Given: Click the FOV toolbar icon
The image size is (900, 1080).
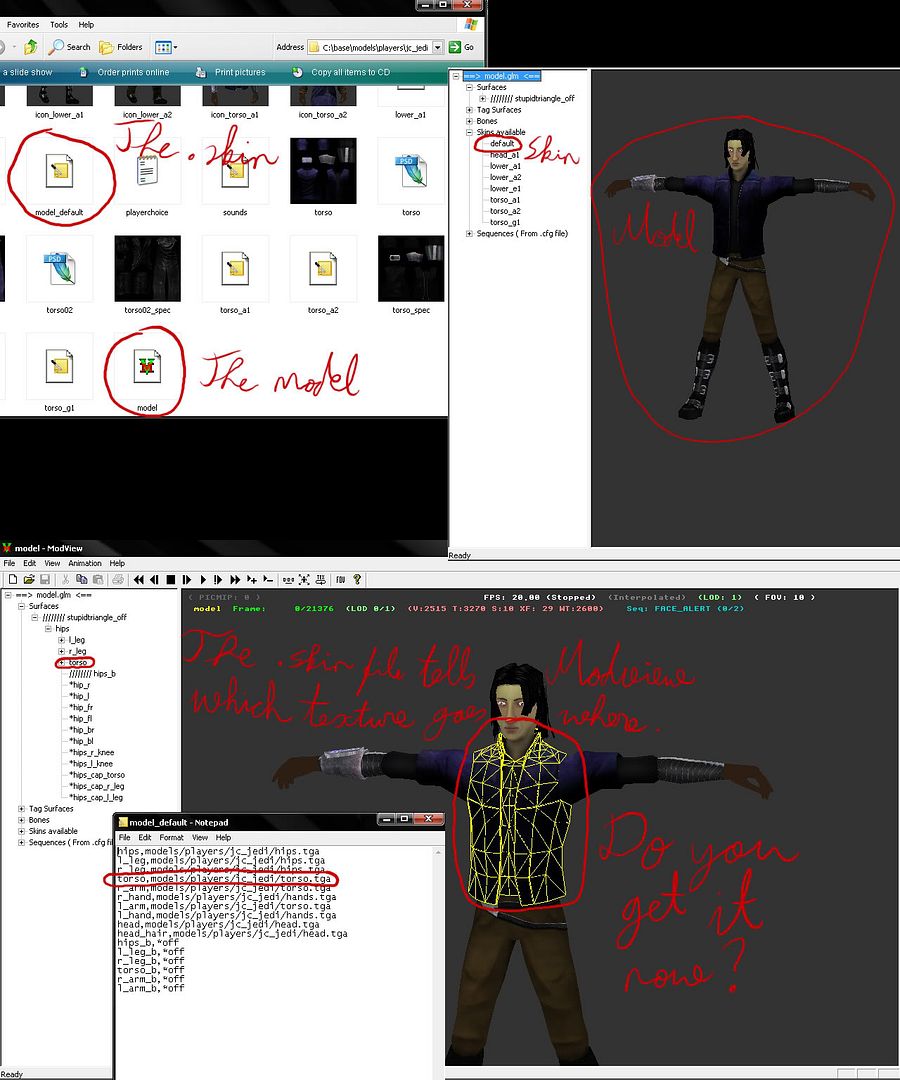Looking at the screenshot, I should (340, 580).
